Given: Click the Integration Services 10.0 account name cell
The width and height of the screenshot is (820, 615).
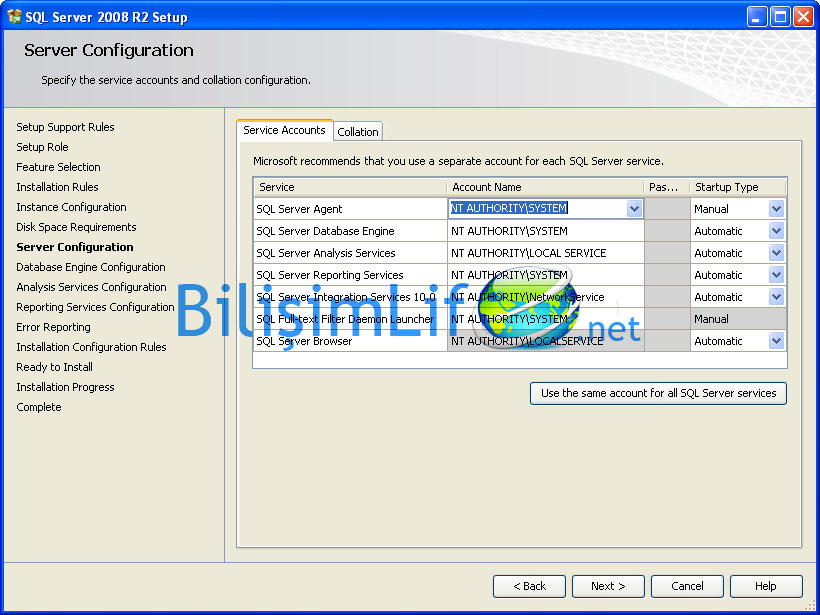Looking at the screenshot, I should (x=545, y=297).
